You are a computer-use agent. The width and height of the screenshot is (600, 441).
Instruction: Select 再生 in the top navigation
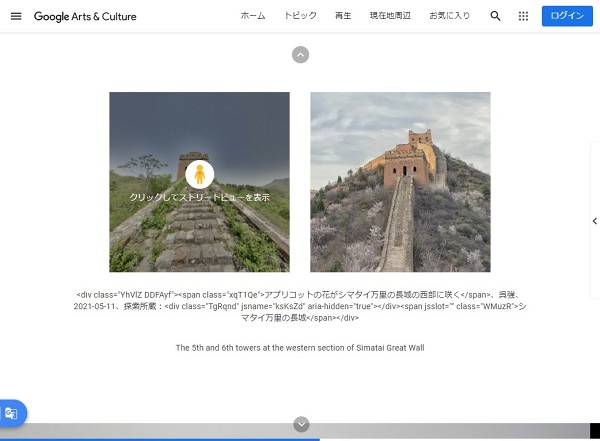click(x=343, y=17)
